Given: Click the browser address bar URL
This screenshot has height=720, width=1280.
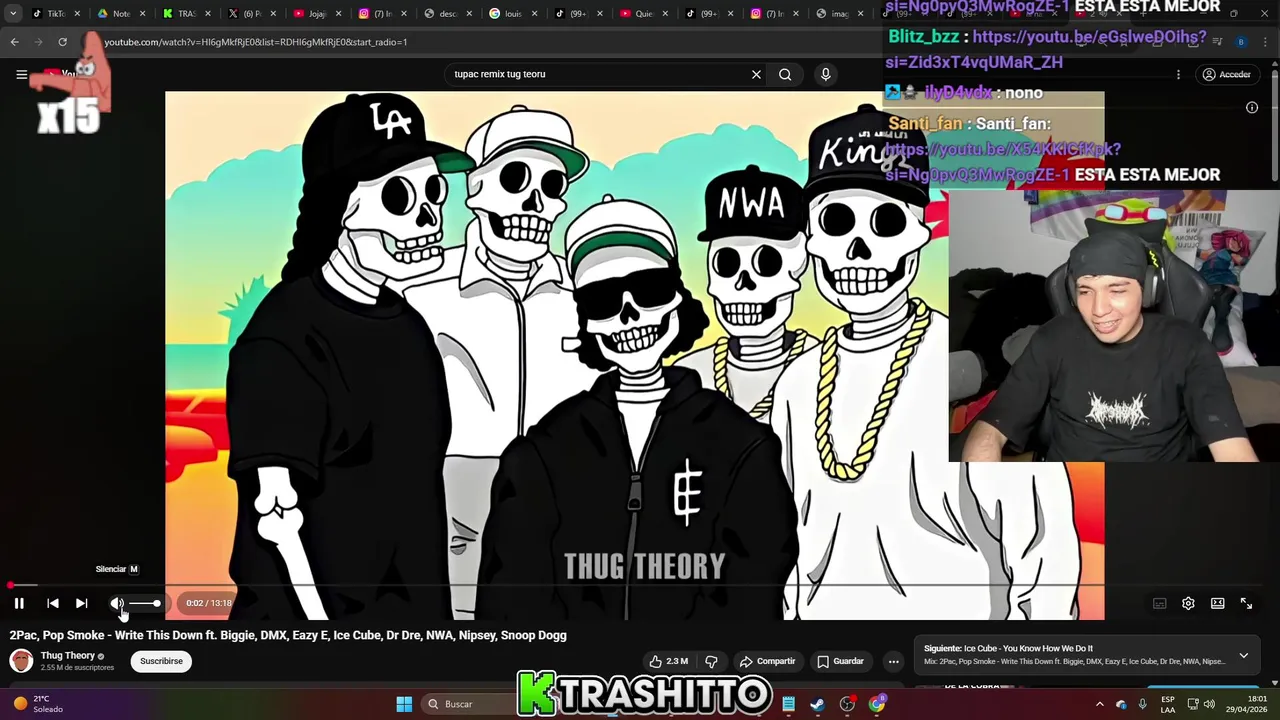Looking at the screenshot, I should coord(255,42).
